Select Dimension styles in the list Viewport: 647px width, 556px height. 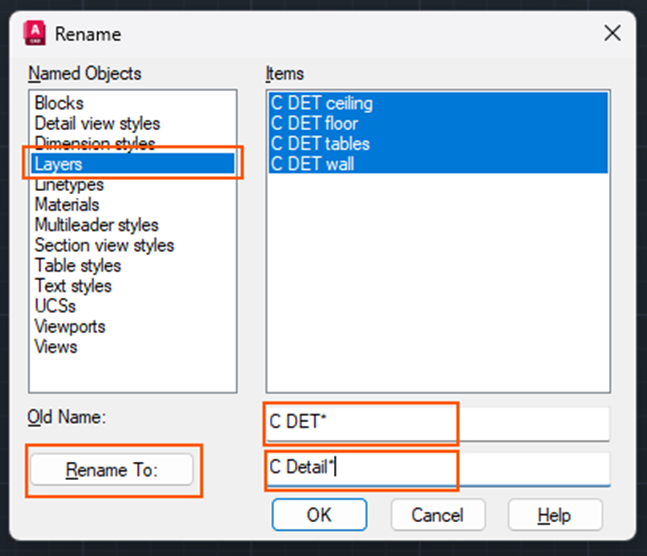[95, 143]
